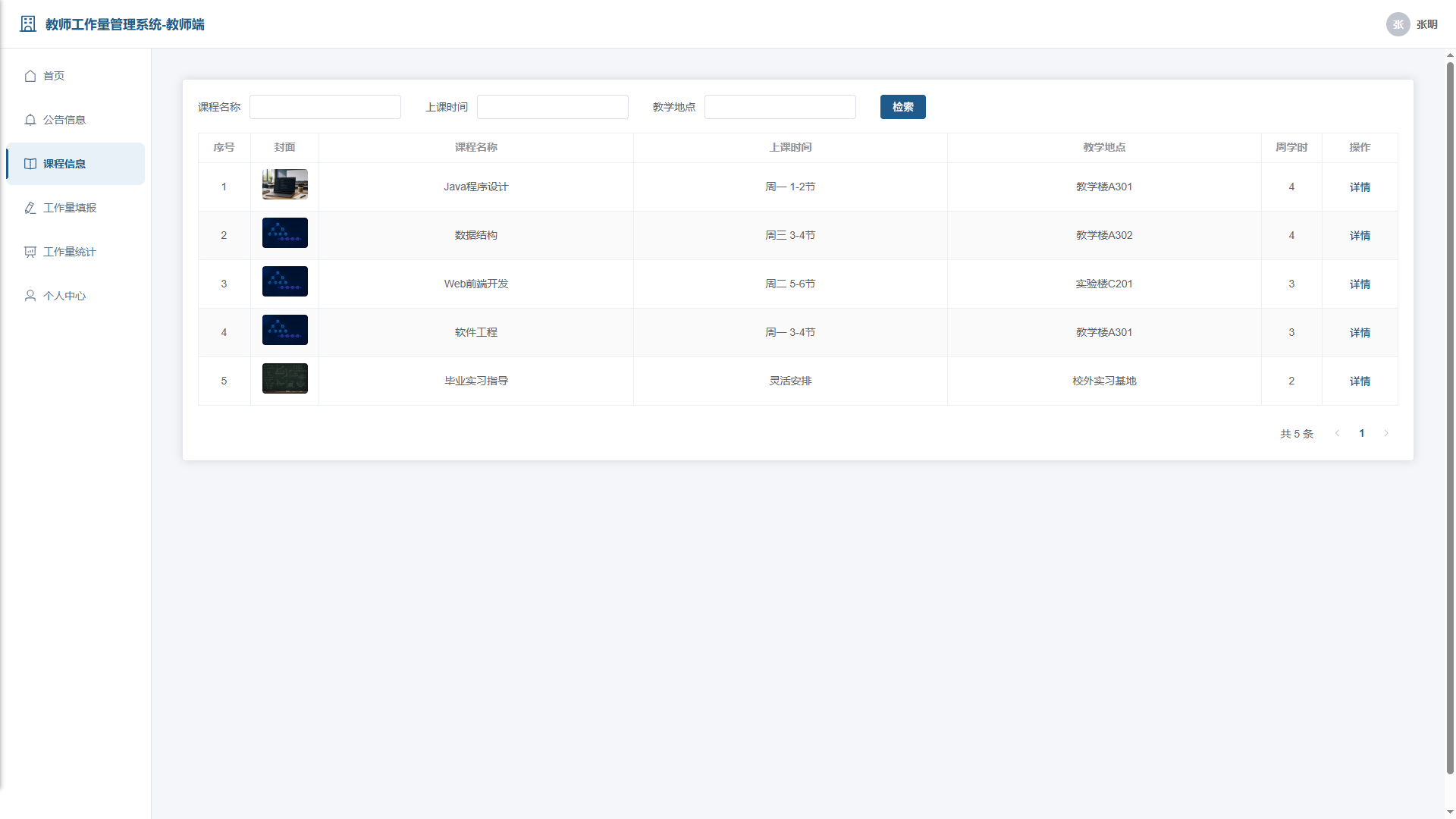Open 首页 menu item
The height and width of the screenshot is (819, 1456).
coord(75,76)
